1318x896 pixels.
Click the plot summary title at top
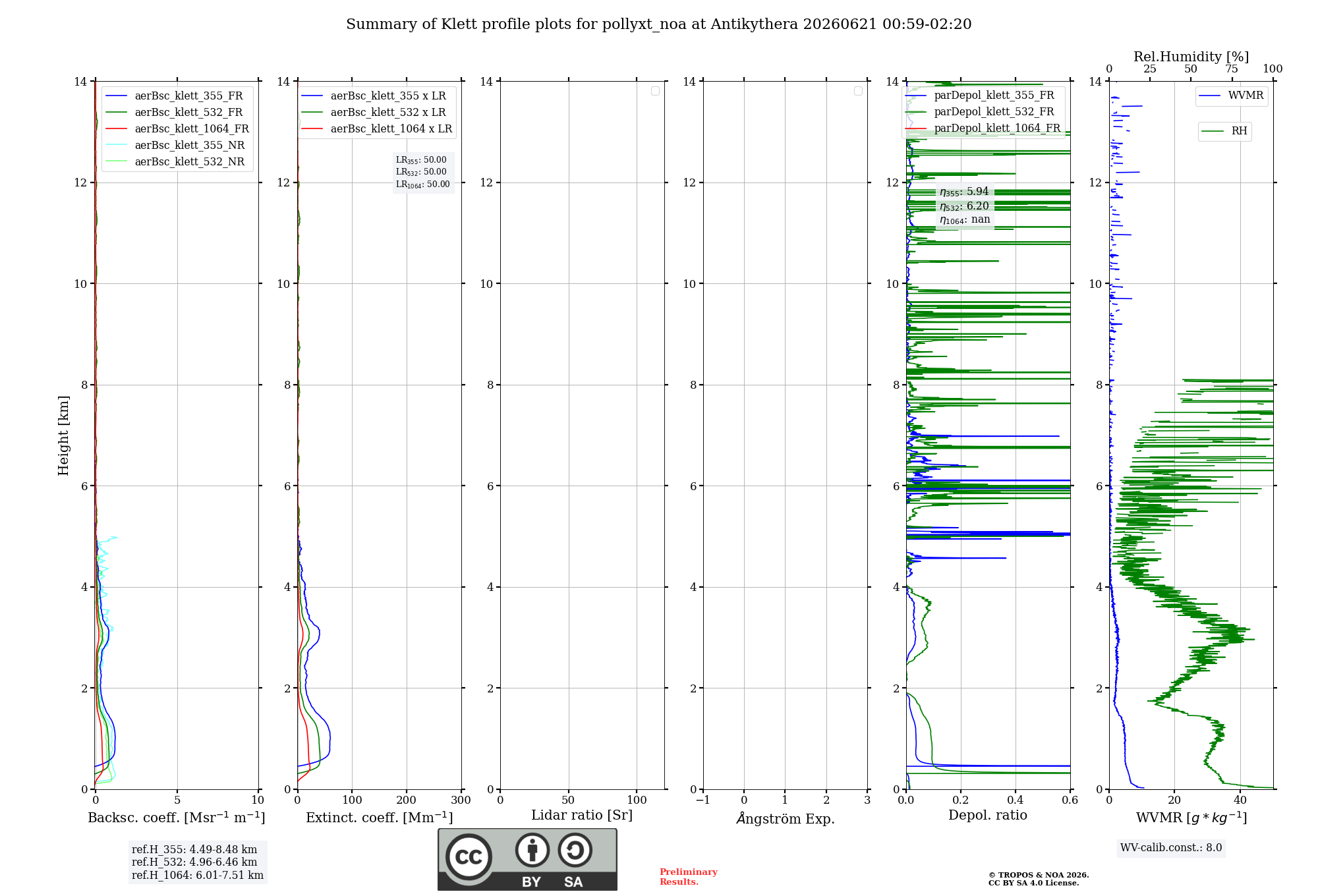pyautogui.click(x=658, y=24)
